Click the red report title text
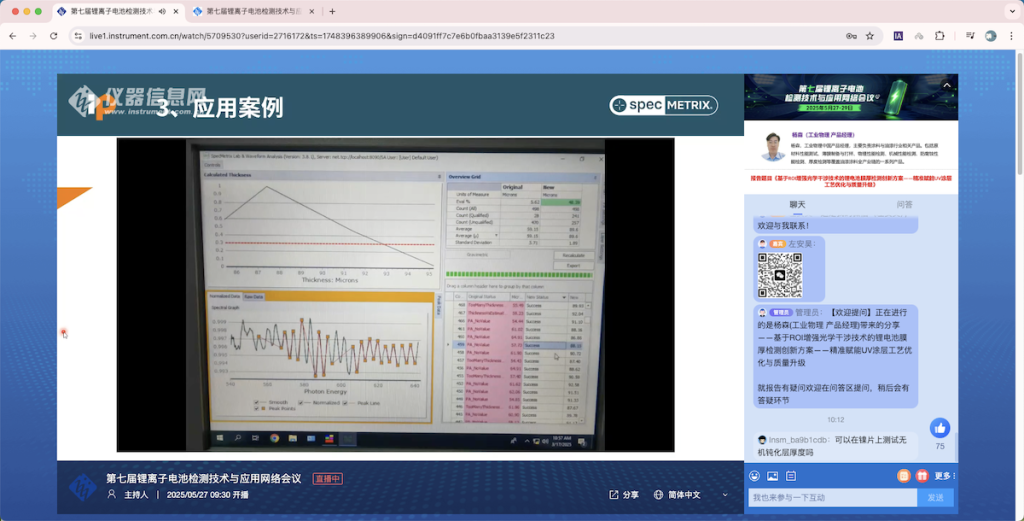This screenshot has height=521, width=1024. 851,181
